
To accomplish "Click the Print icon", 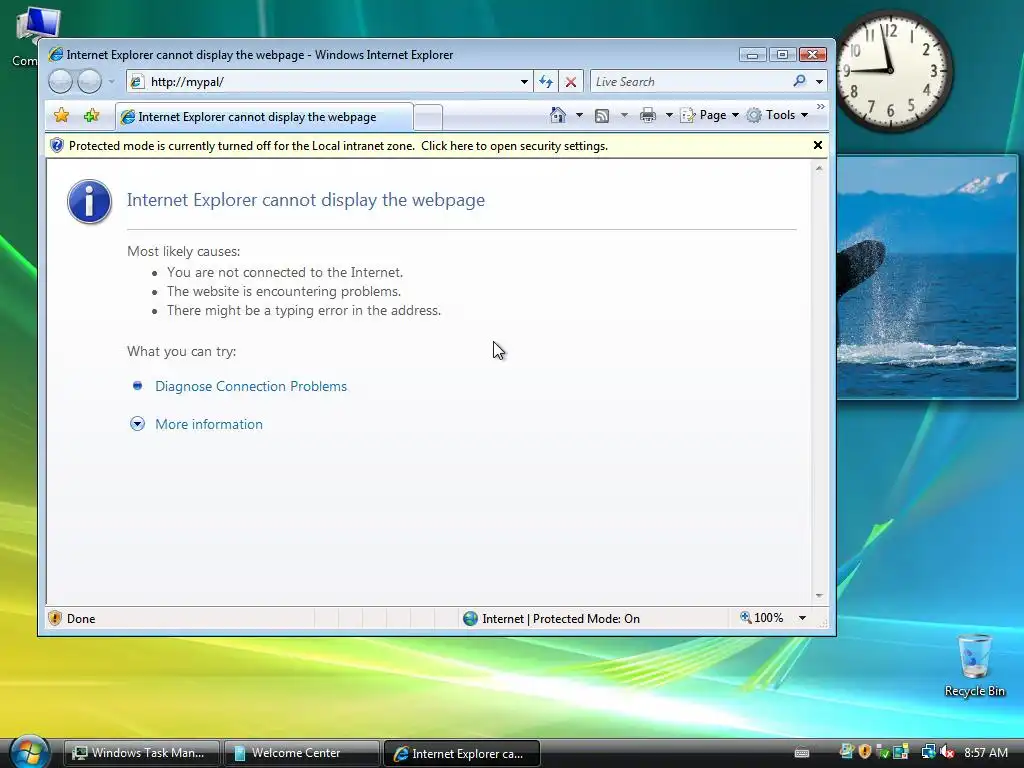I will (x=648, y=116).
